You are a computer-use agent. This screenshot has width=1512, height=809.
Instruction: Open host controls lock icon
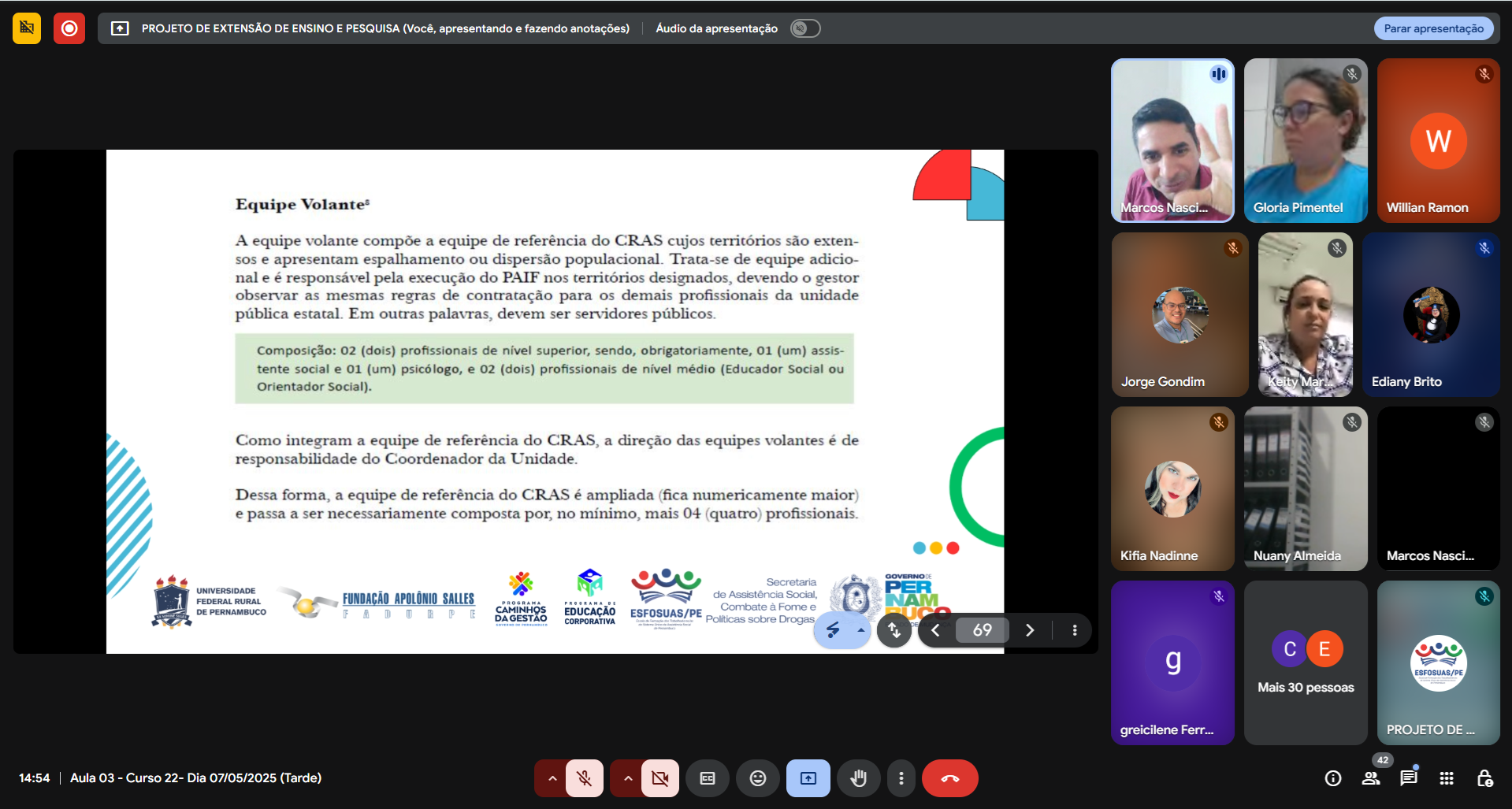1484,778
